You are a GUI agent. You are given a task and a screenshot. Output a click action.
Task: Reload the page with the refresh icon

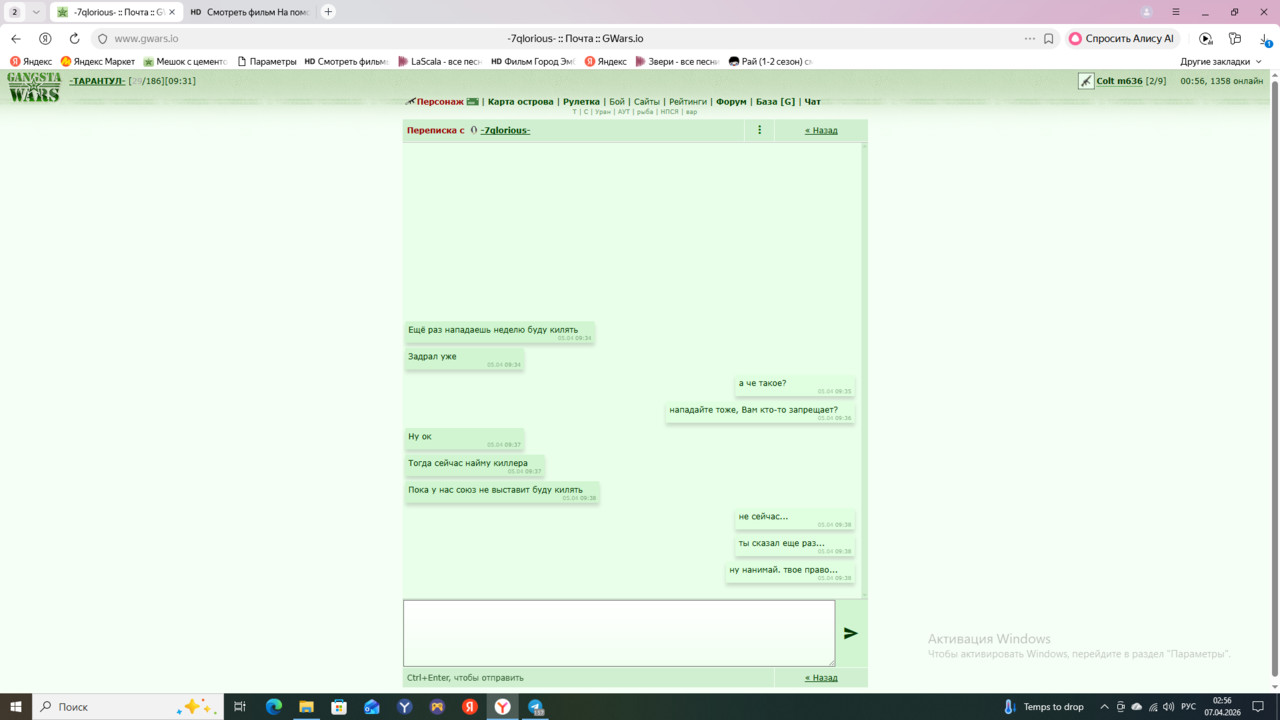[x=74, y=39]
